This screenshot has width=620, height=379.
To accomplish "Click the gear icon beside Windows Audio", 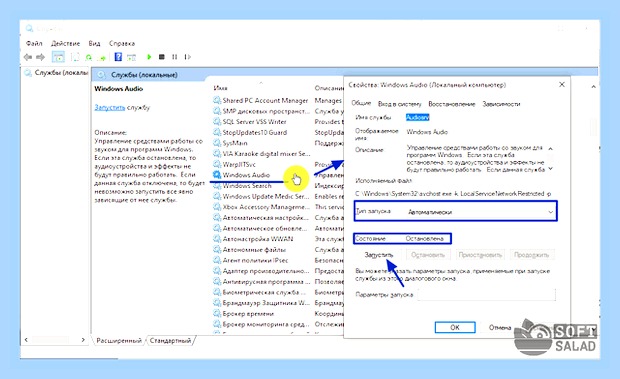I will pos(217,175).
